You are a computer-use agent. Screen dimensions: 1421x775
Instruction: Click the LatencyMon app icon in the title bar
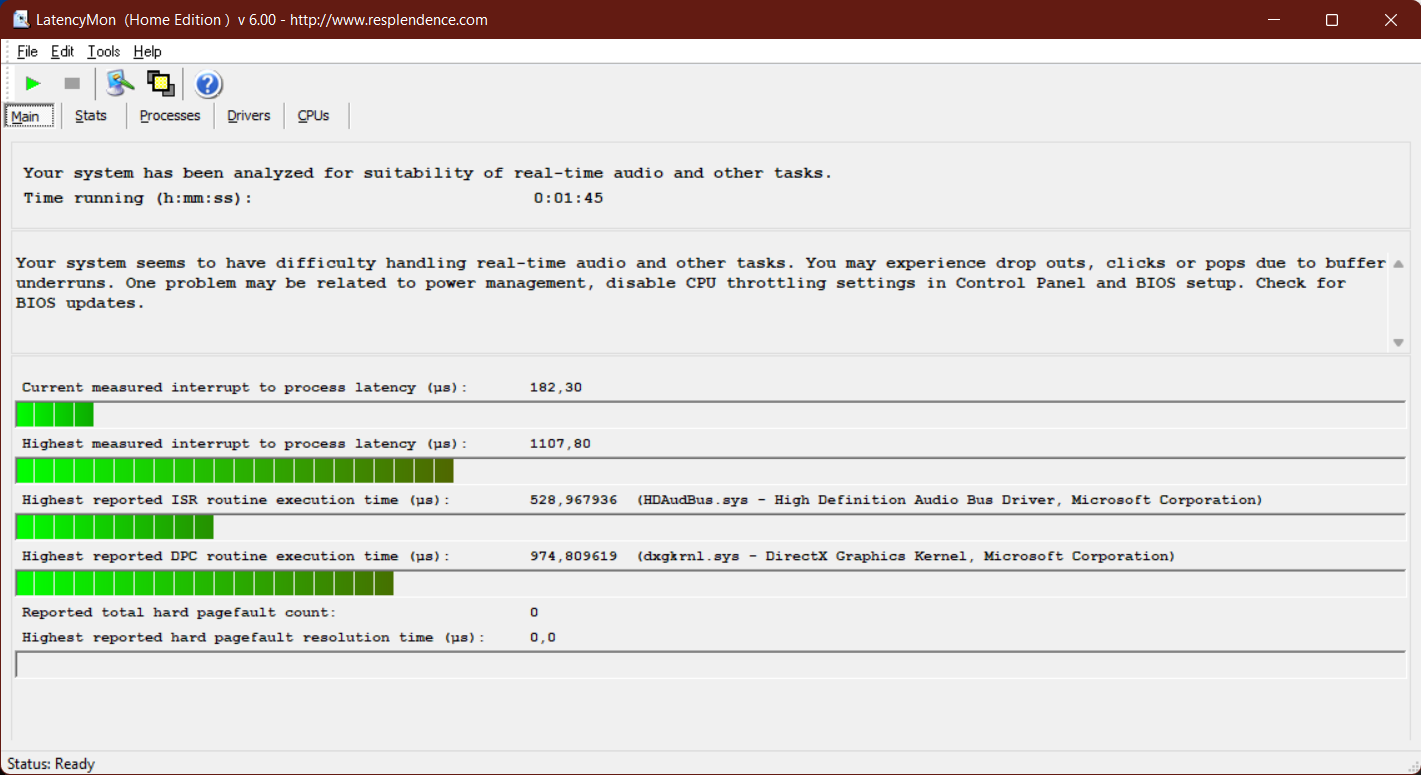(x=20, y=20)
